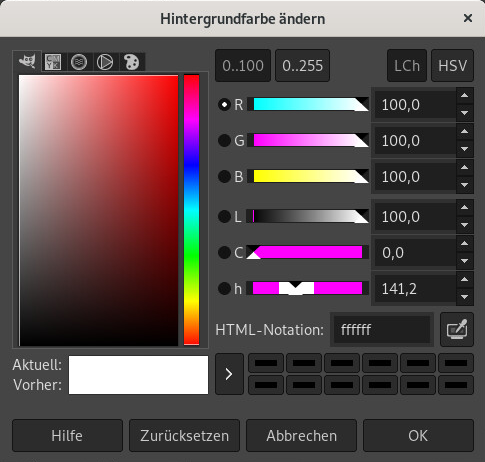The image size is (485, 462).
Task: Open the Palette selector tab
Action: pyautogui.click(x=131, y=62)
